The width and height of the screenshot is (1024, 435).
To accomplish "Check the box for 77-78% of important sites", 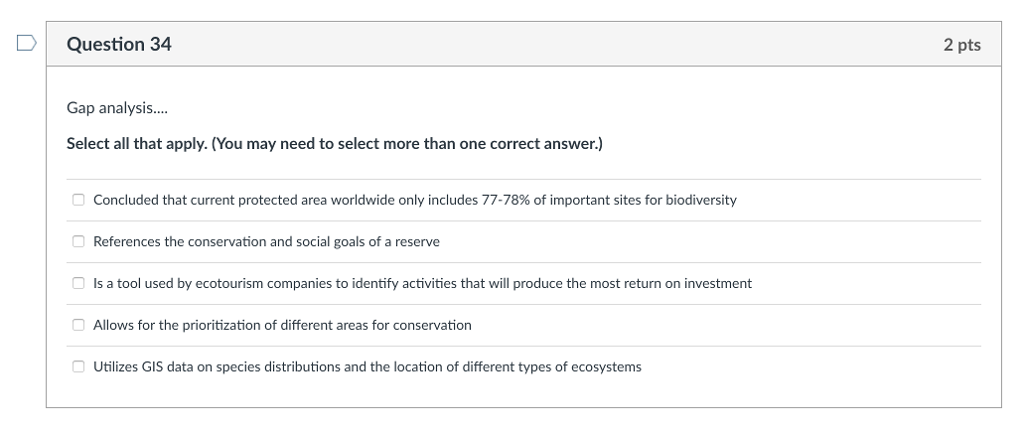I will [78, 200].
